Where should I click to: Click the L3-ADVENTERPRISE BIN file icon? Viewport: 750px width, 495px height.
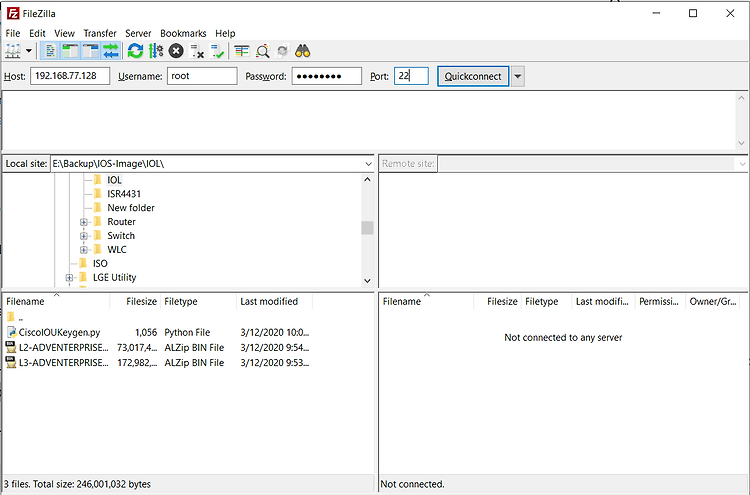tap(11, 362)
